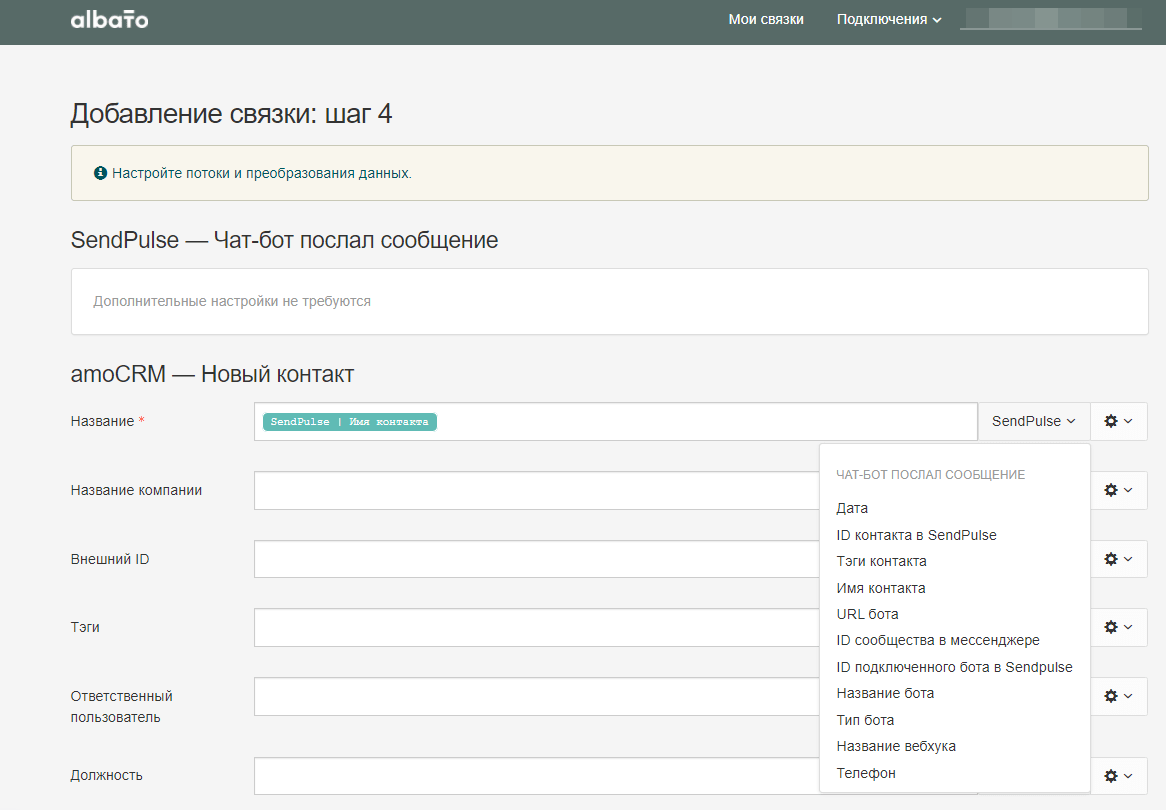Select Название вебхука option
Image resolution: width=1166 pixels, height=810 pixels.
pos(896,746)
